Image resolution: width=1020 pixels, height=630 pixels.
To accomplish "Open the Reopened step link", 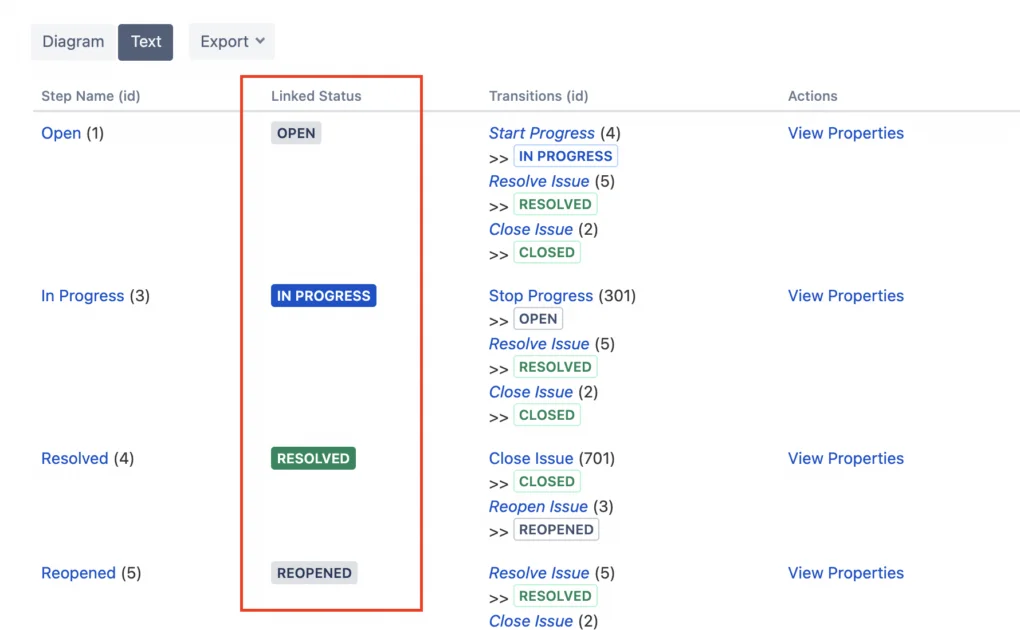I will coord(78,573).
